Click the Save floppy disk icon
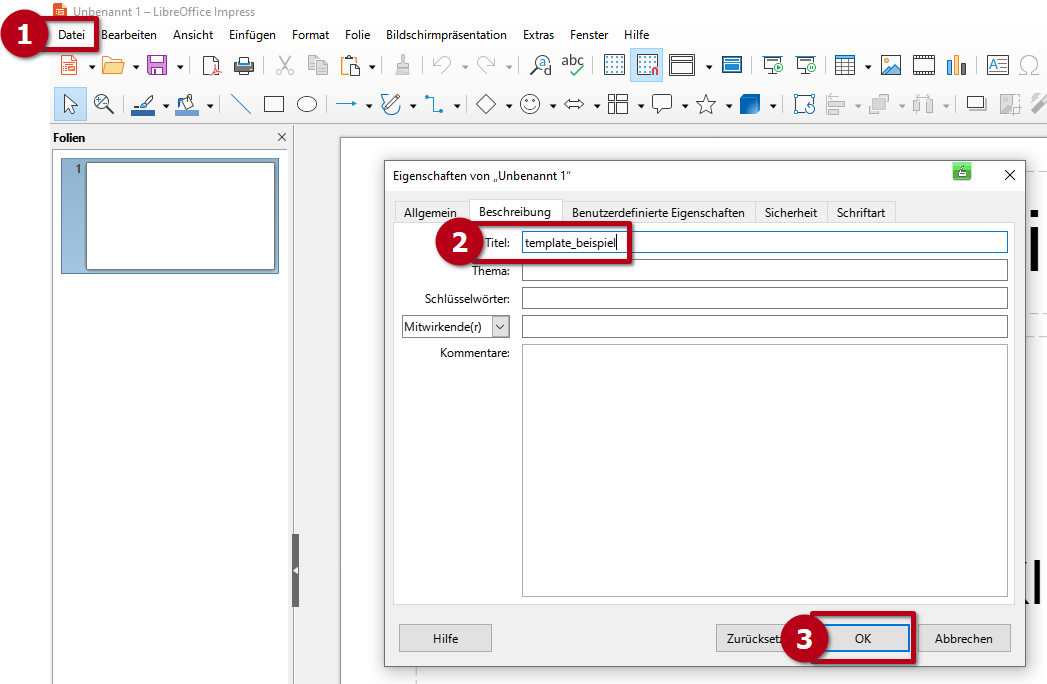This screenshot has height=684, width=1047. (157, 65)
